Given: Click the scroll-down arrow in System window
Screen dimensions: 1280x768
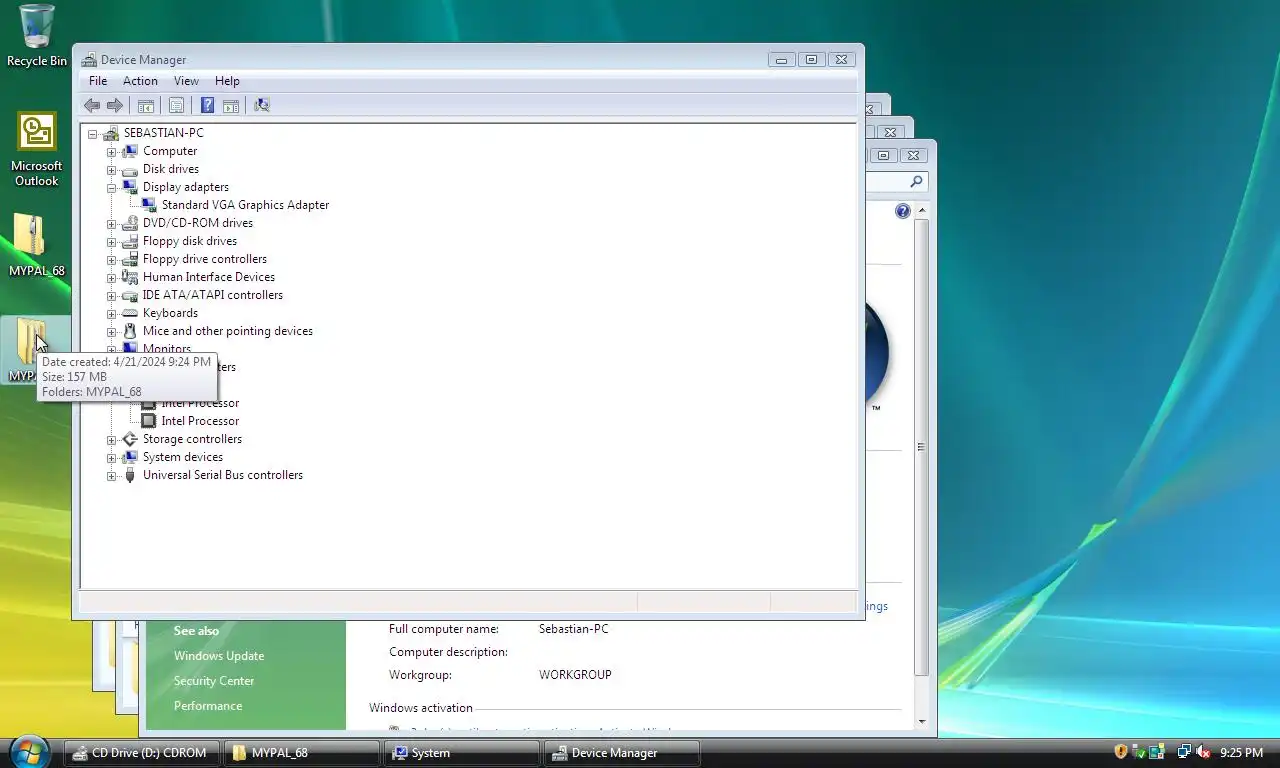Looking at the screenshot, I should [921, 721].
